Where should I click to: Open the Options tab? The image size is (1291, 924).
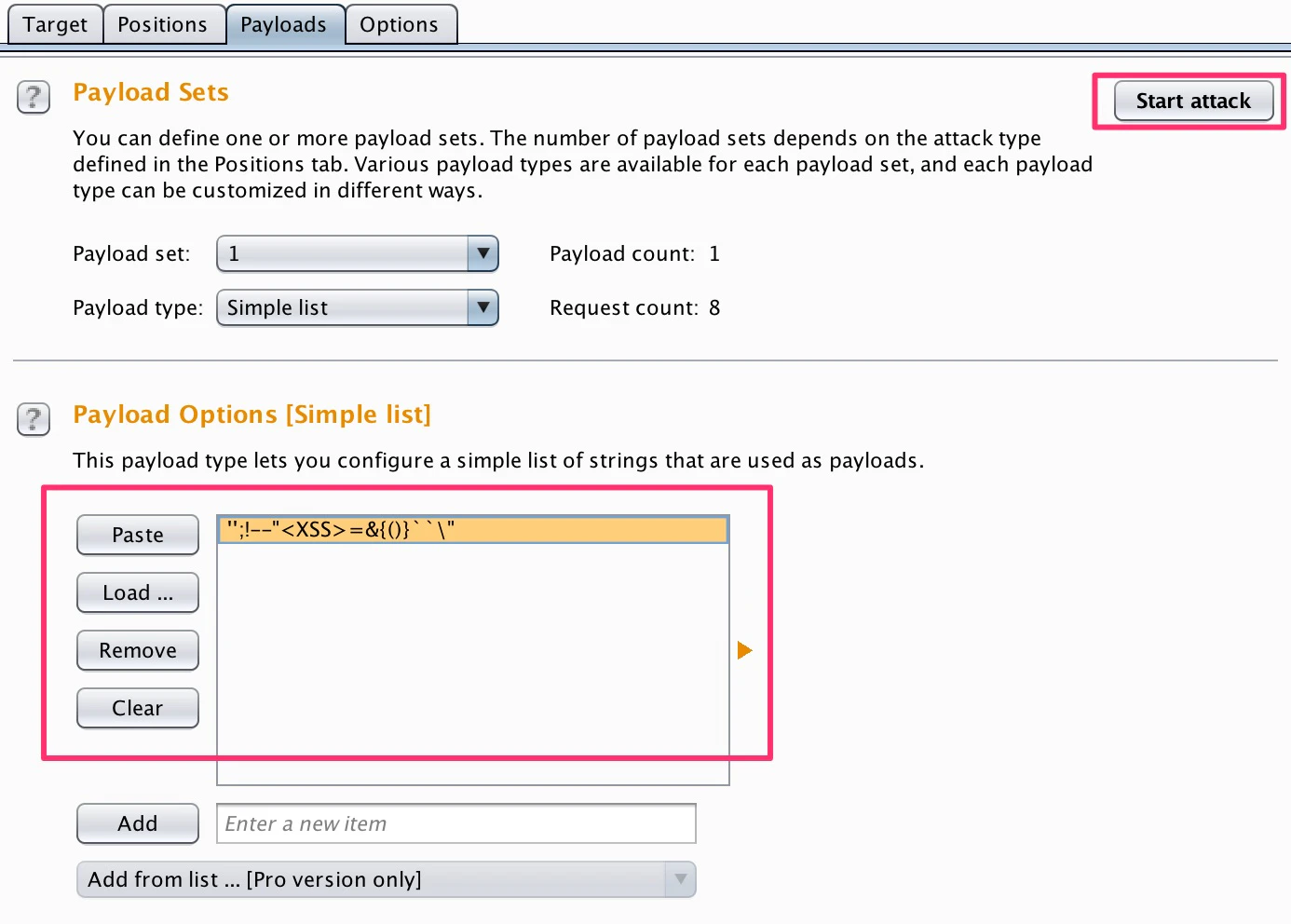coord(401,24)
